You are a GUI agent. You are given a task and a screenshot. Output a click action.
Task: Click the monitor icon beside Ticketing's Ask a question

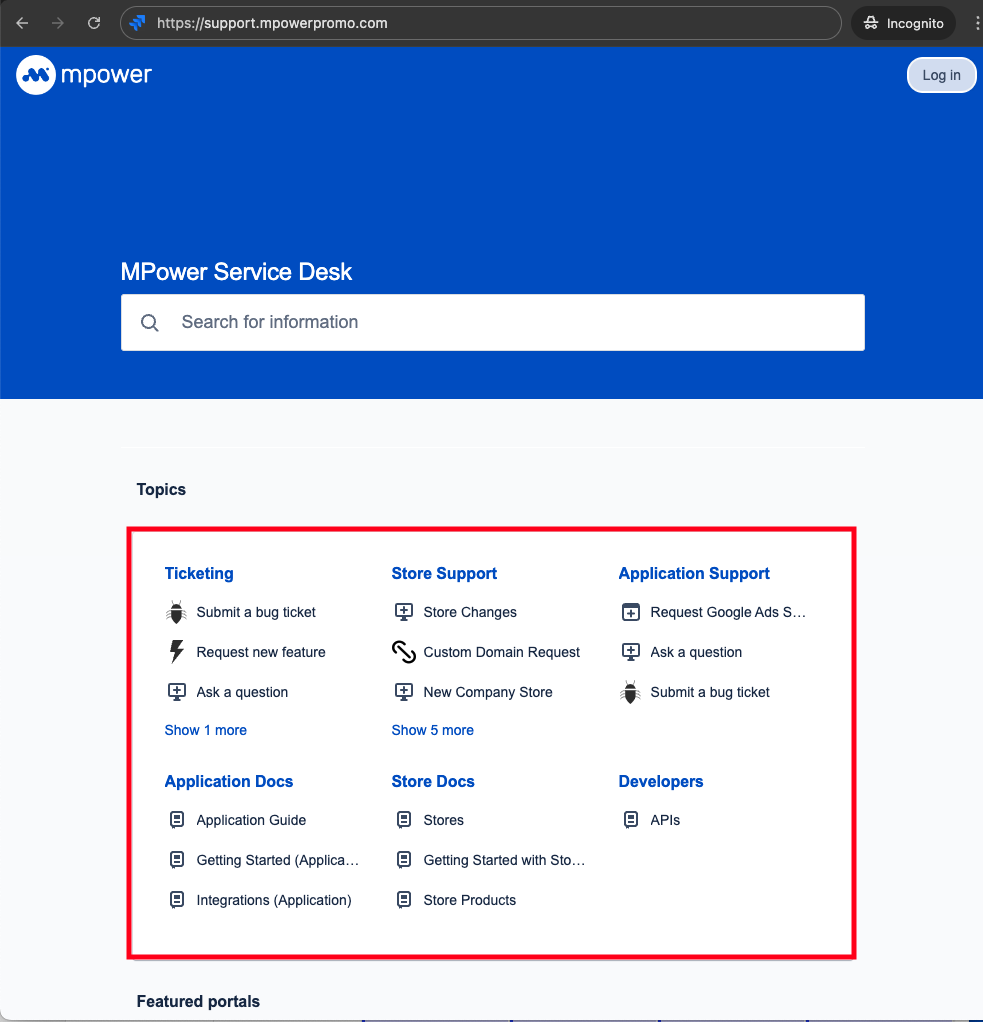click(177, 692)
